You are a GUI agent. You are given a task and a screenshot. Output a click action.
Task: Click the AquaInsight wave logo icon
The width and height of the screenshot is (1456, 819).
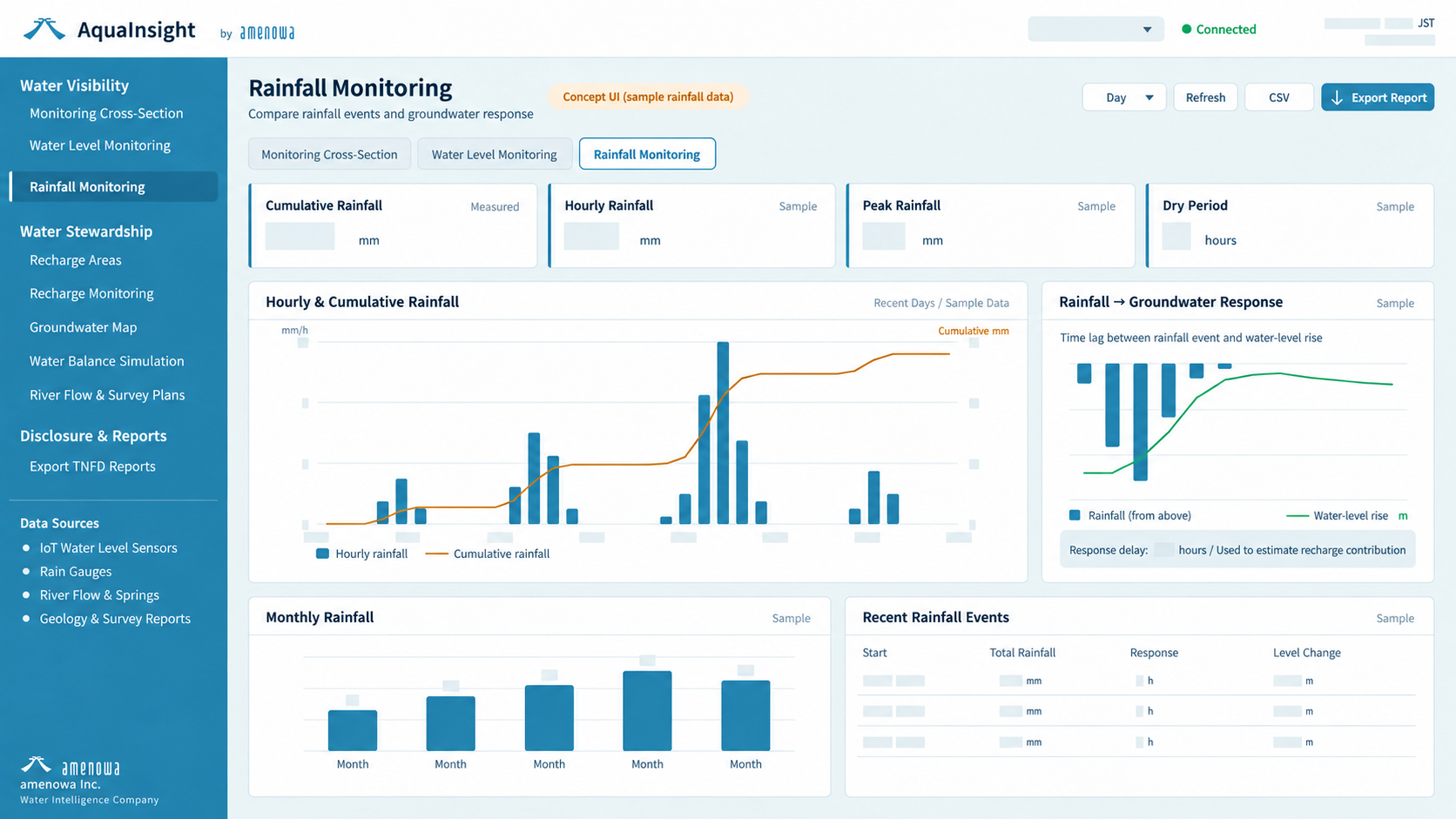tap(44, 29)
